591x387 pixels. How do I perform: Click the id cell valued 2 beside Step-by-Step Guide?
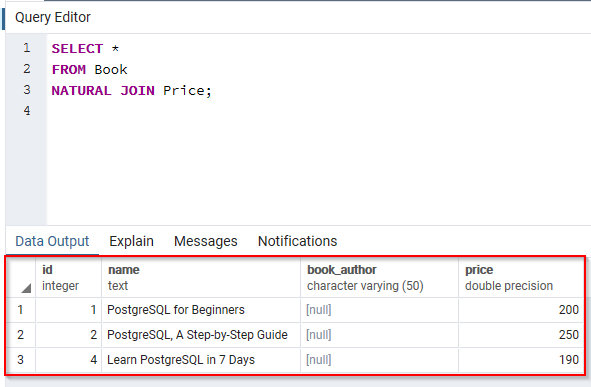point(69,335)
